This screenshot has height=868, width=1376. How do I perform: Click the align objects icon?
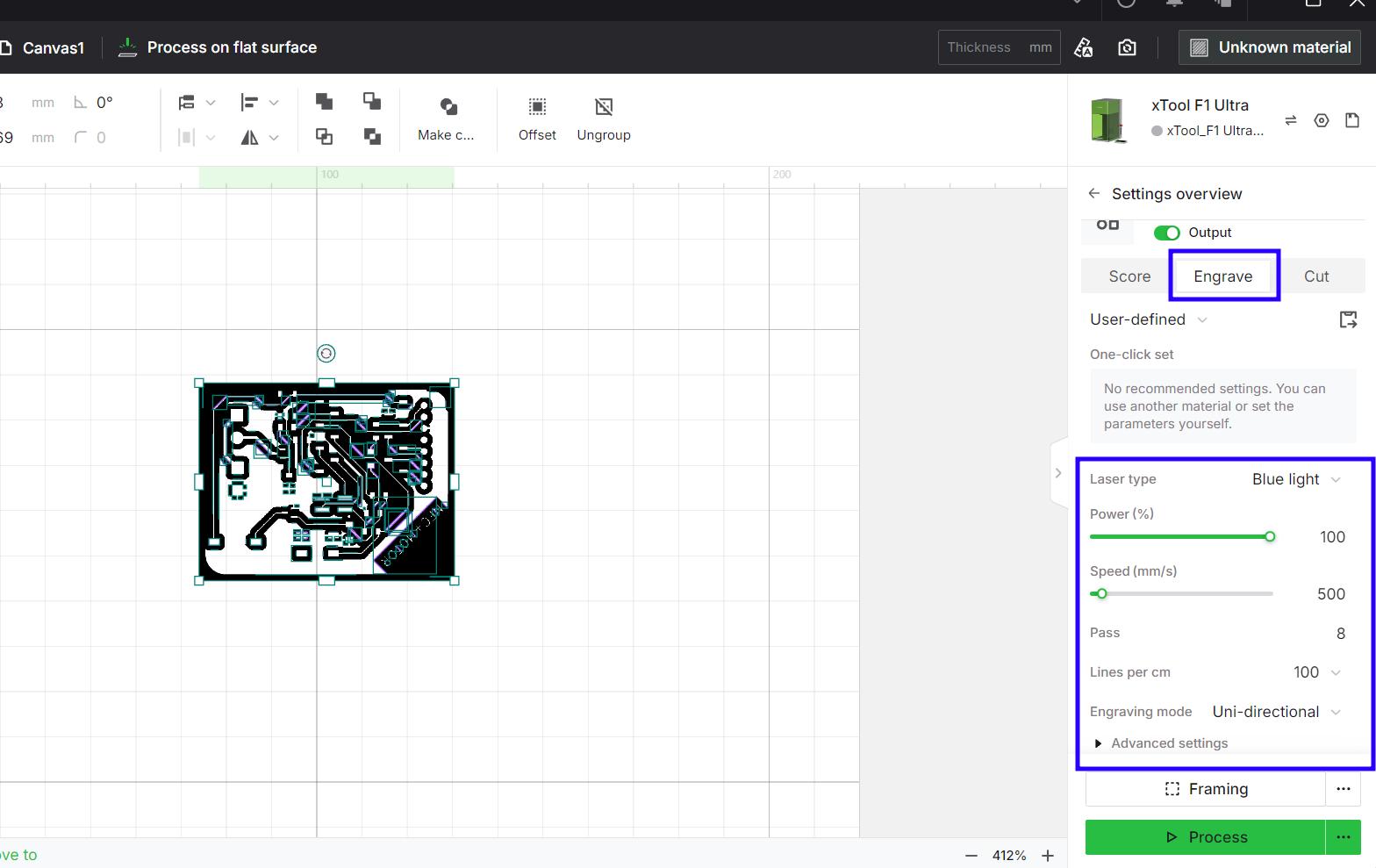(x=186, y=103)
